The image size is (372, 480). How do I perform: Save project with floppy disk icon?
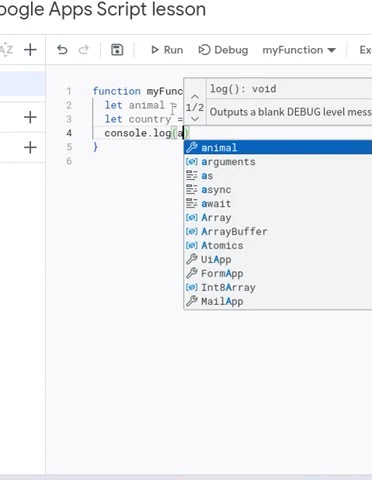pyautogui.click(x=117, y=50)
